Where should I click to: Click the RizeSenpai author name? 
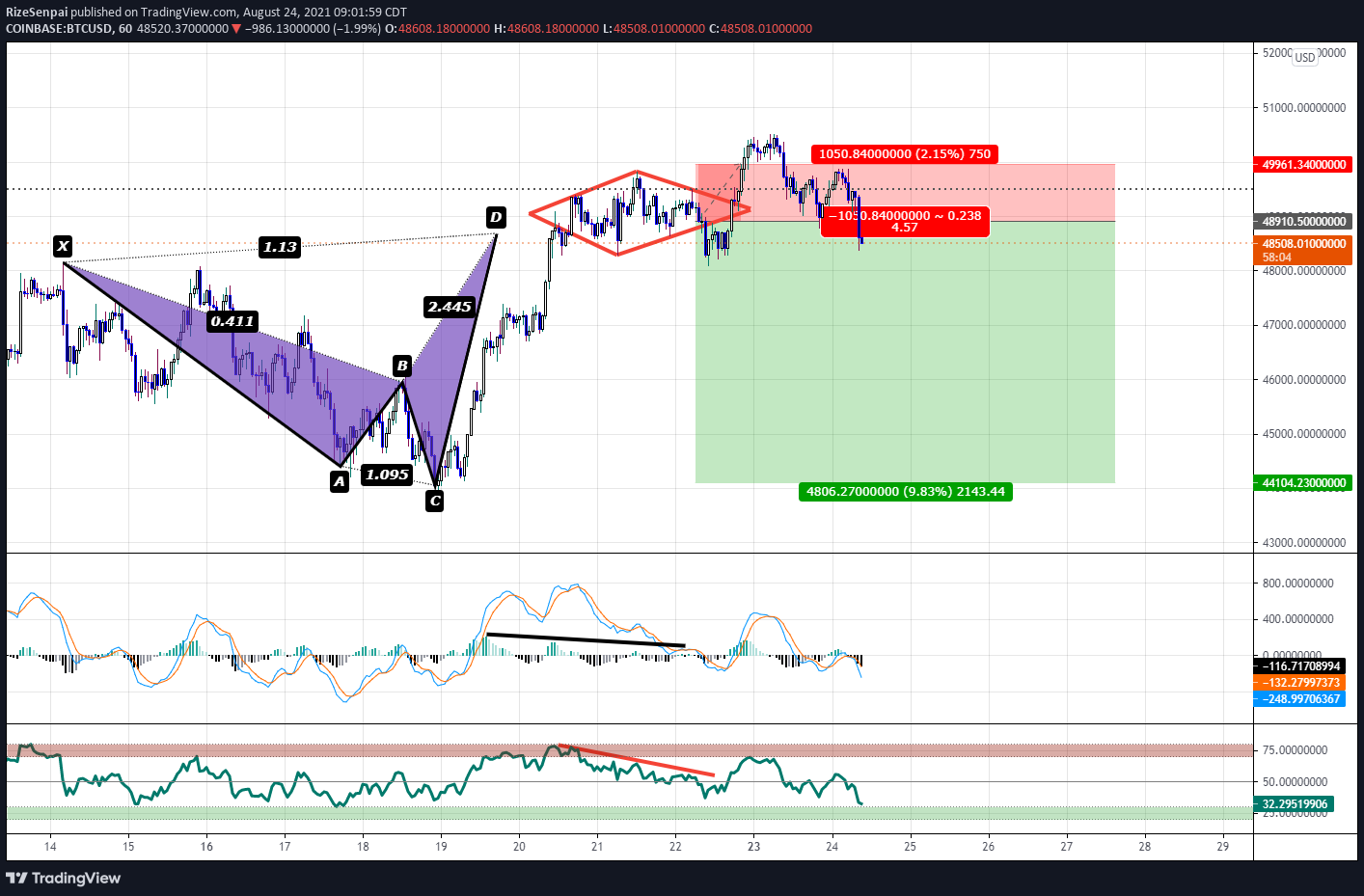tap(37, 12)
